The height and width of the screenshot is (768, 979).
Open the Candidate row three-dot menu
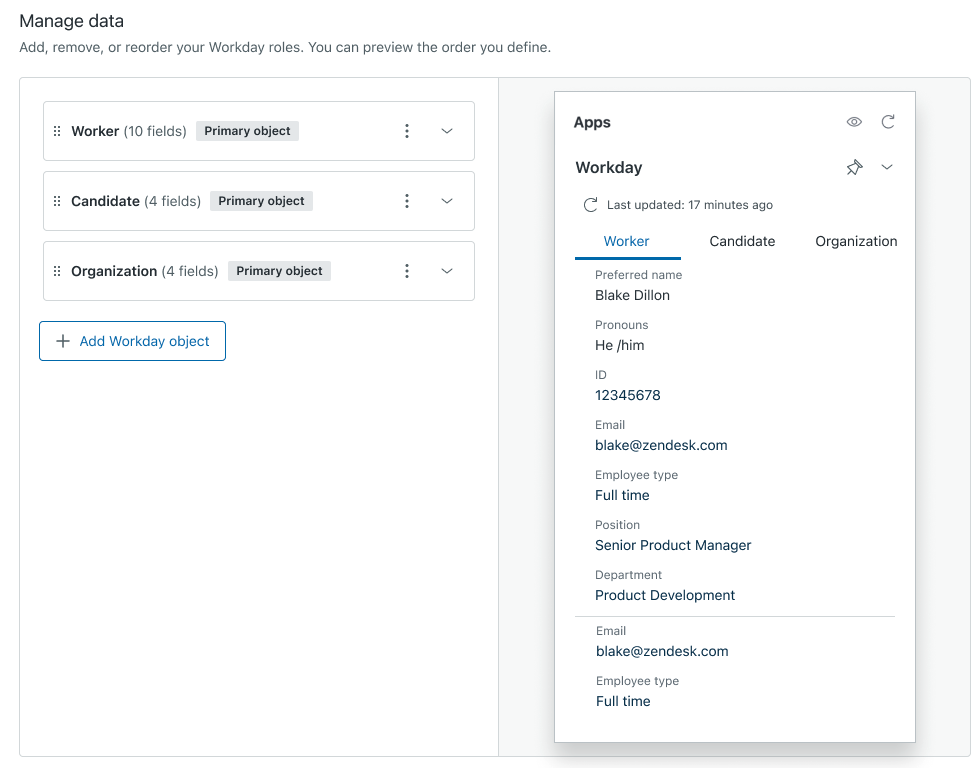406,201
